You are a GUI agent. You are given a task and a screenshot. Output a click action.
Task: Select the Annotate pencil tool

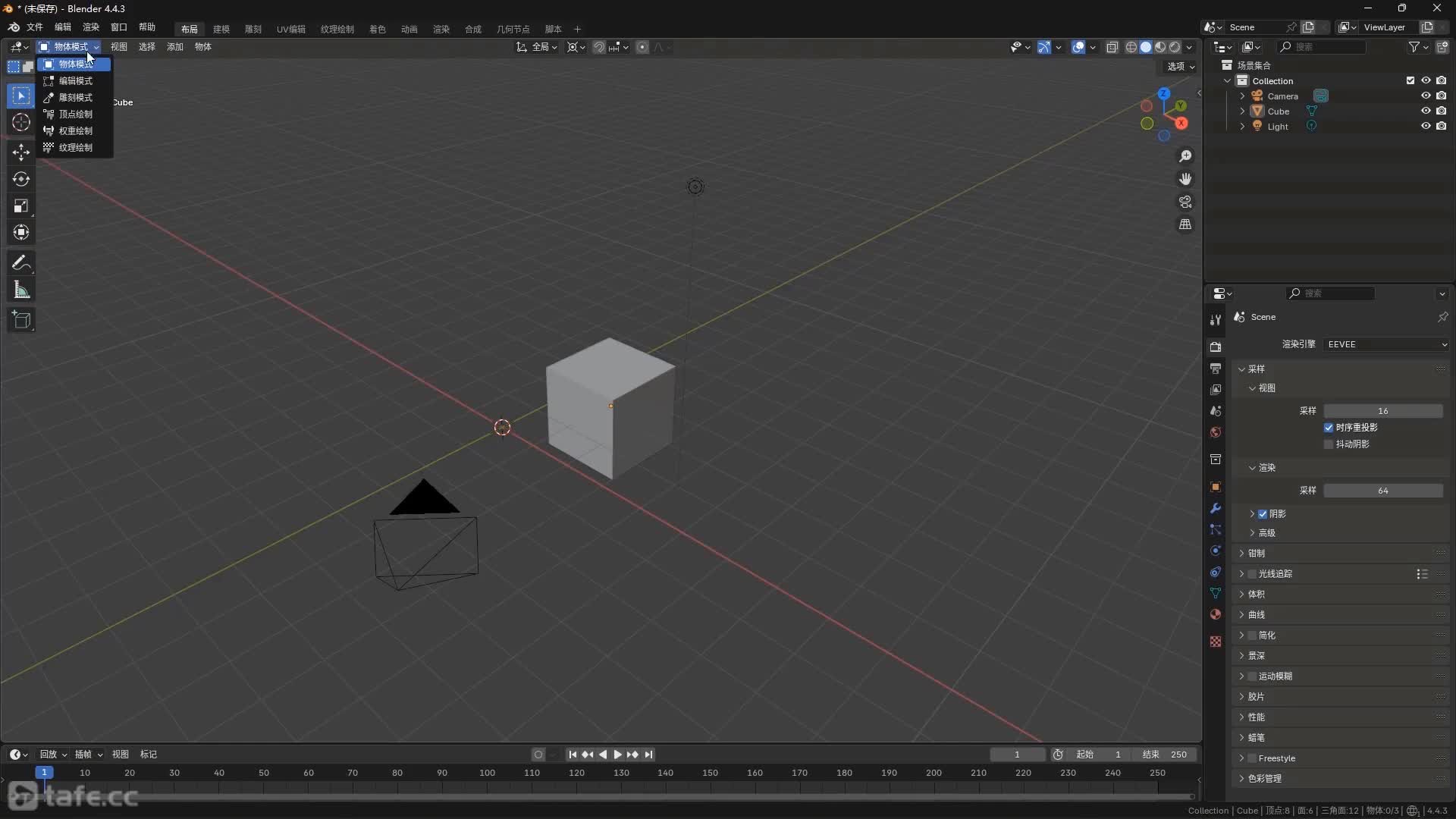(20, 263)
